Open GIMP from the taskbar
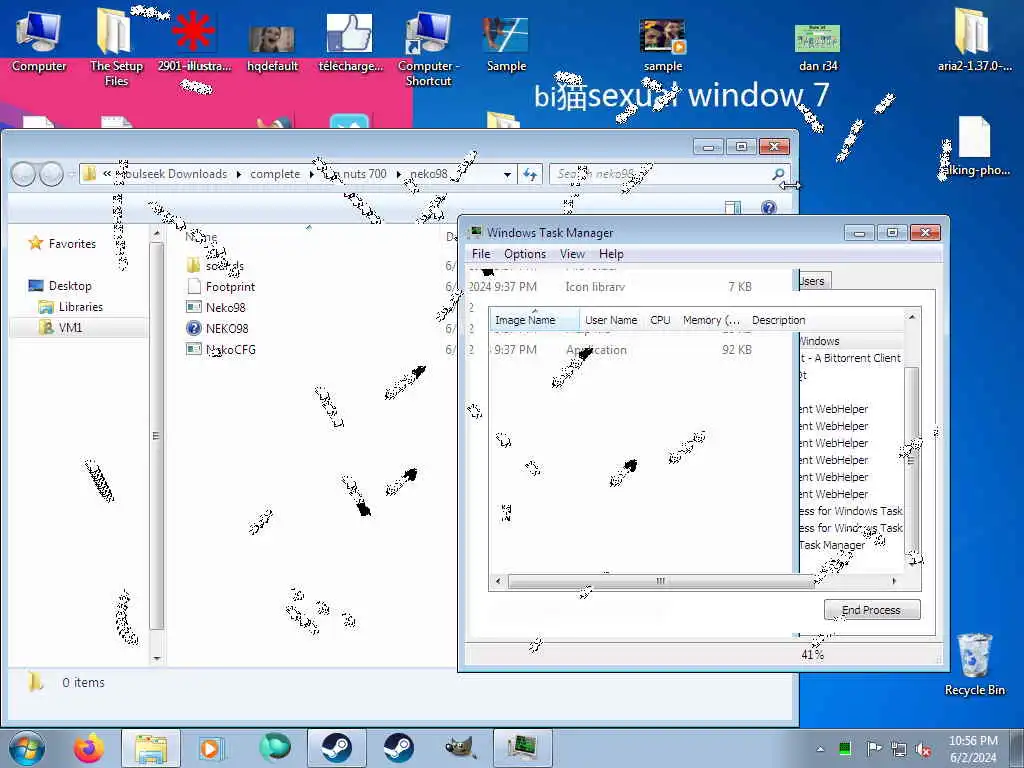Viewport: 1024px width, 768px height. click(461, 748)
